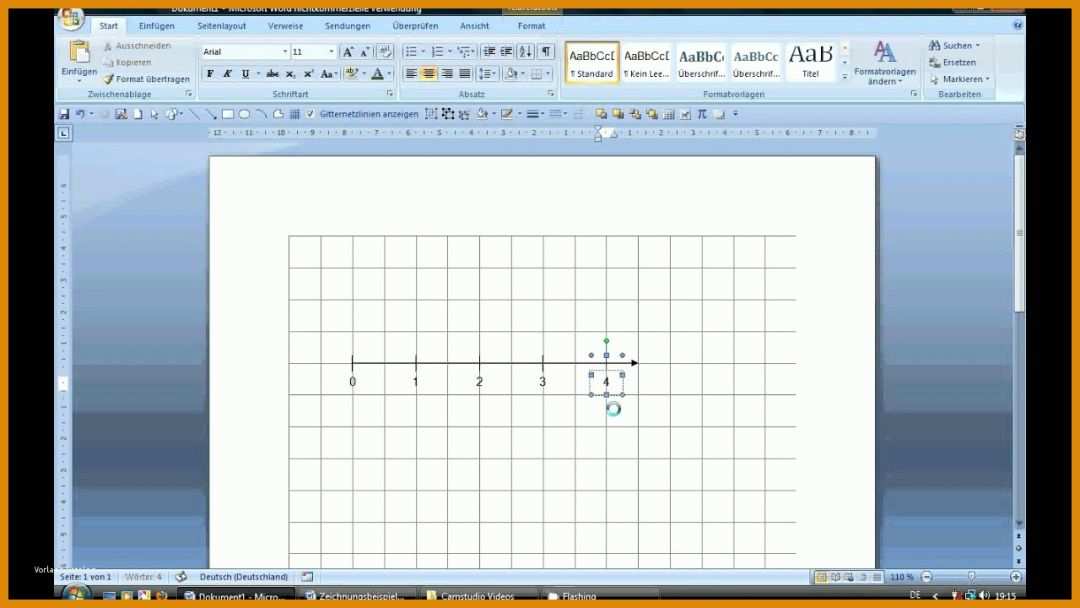Viewport: 1080px width, 608px height.
Task: Open the font size dropdown
Action: (331, 52)
